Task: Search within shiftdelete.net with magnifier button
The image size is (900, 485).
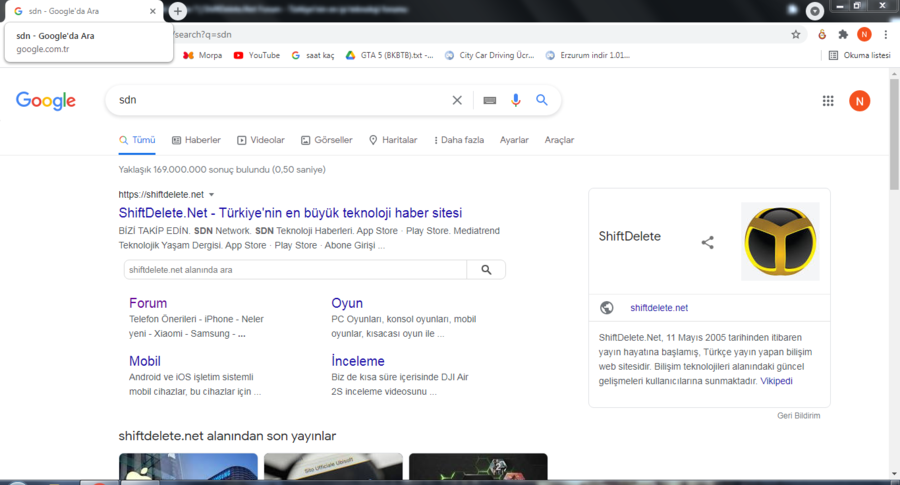Action: point(486,270)
